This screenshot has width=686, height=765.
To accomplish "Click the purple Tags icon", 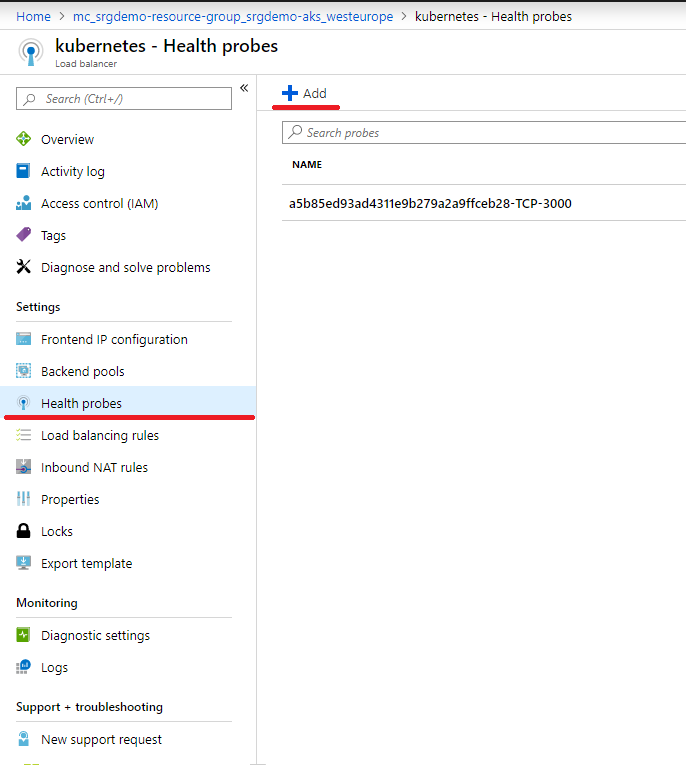I will [x=23, y=235].
